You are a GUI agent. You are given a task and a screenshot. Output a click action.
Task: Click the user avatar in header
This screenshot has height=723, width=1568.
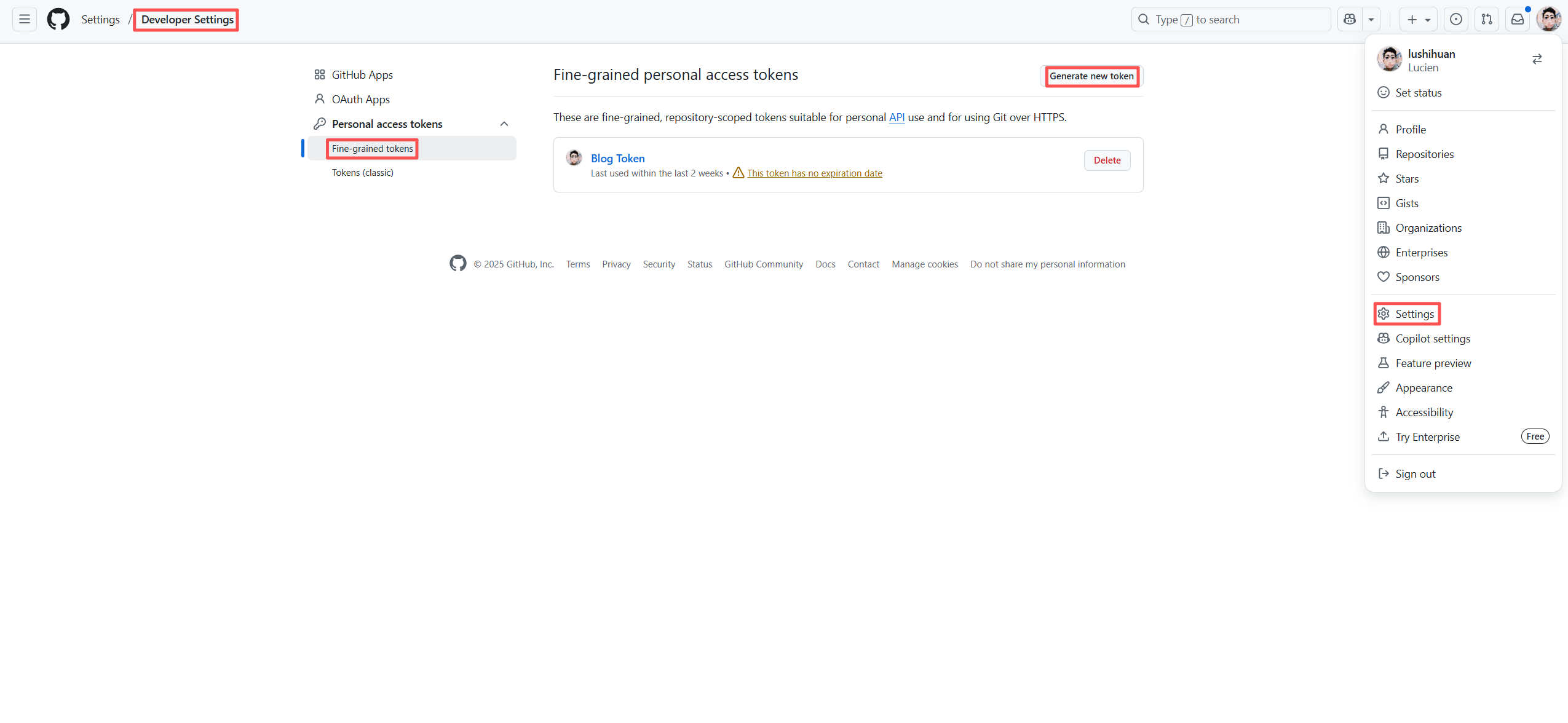1548,19
